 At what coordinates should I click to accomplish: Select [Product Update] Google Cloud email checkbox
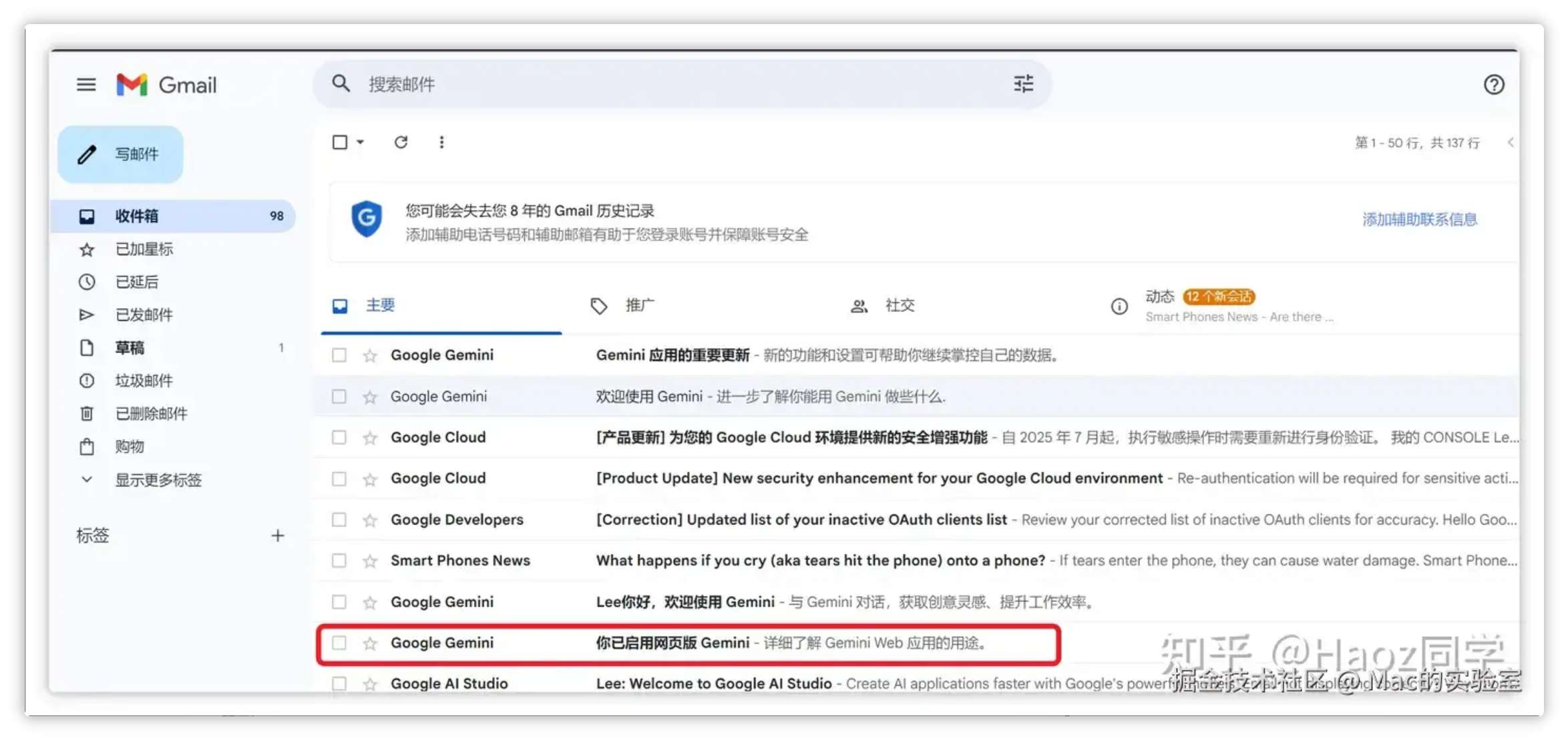click(x=339, y=478)
